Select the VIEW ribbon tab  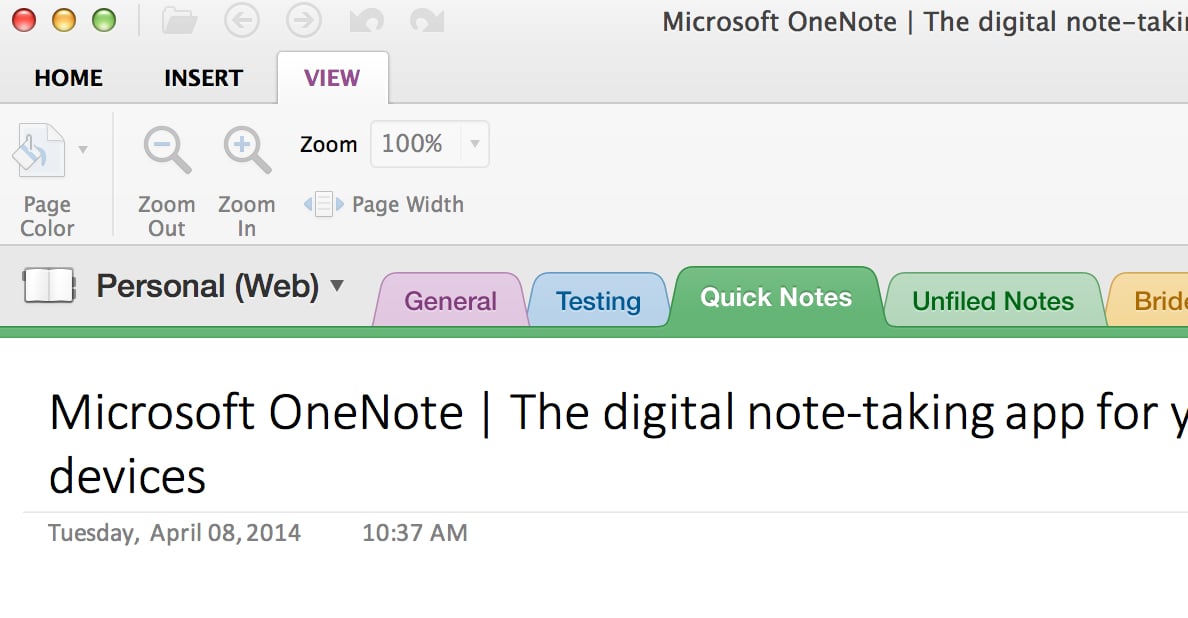[x=333, y=78]
